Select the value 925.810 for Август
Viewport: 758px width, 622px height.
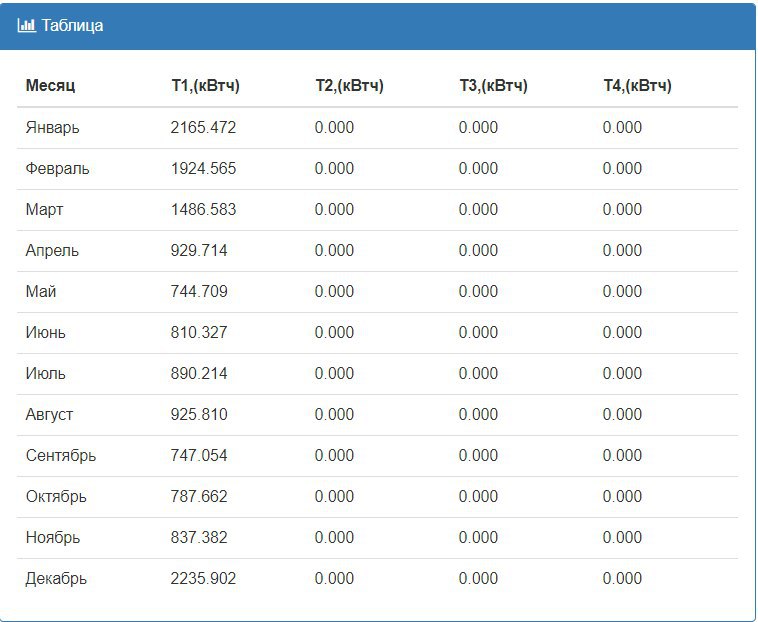point(199,415)
